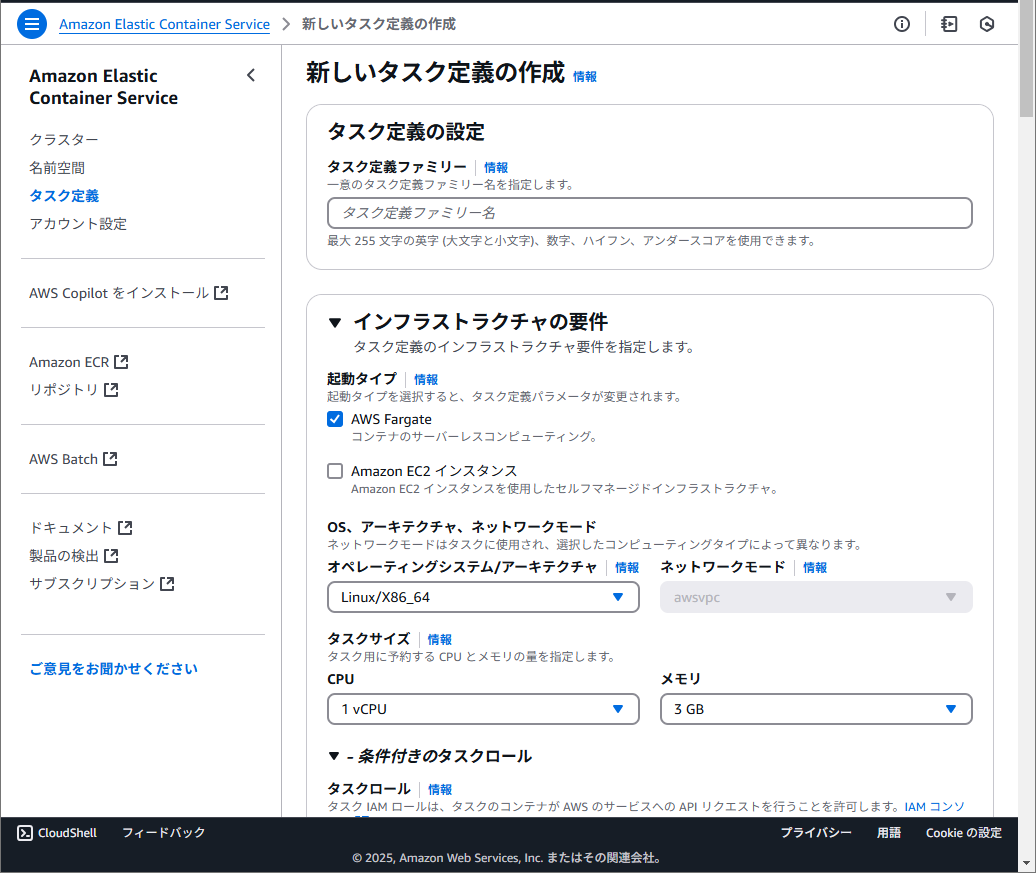Go to 名前空間 in the sidebar
Screen dimensions: 1036x873
[x=57, y=168]
